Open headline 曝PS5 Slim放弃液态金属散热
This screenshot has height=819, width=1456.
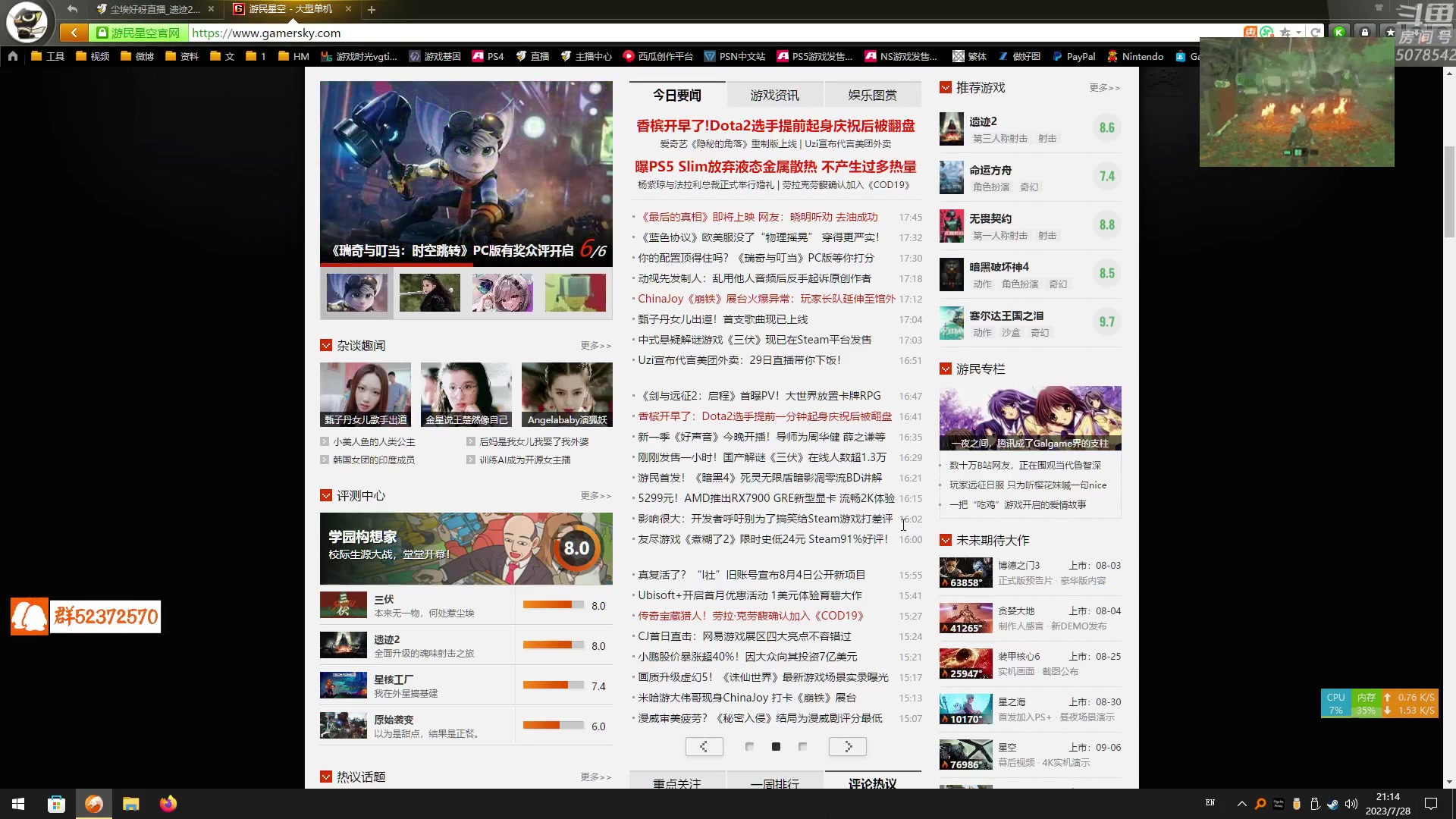pyautogui.click(x=775, y=167)
